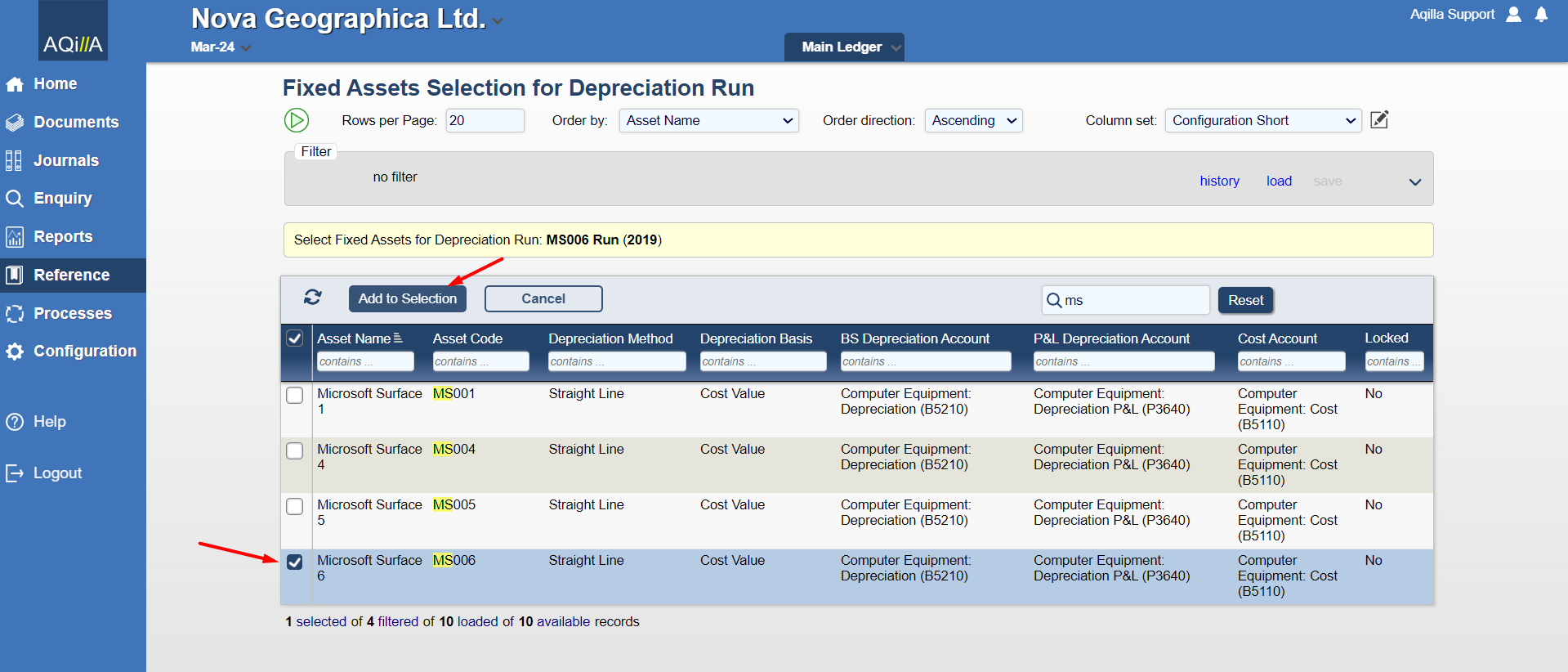Toggle the select-all checkbox in table header

[x=295, y=338]
